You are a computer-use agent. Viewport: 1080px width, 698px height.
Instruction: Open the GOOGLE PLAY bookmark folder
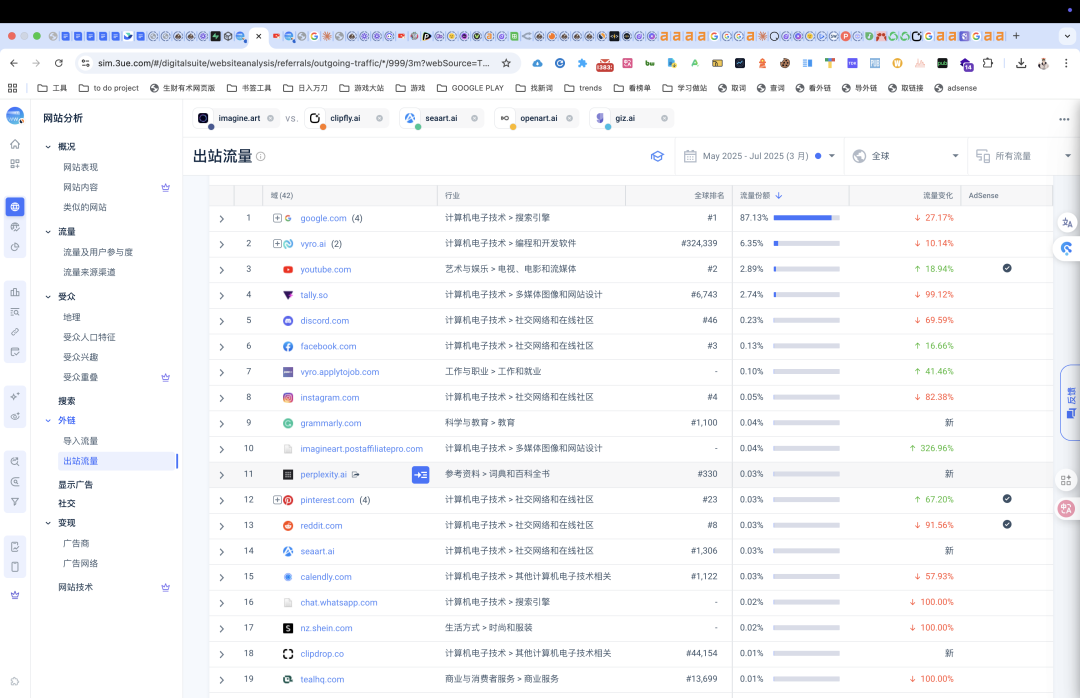[x=470, y=88]
